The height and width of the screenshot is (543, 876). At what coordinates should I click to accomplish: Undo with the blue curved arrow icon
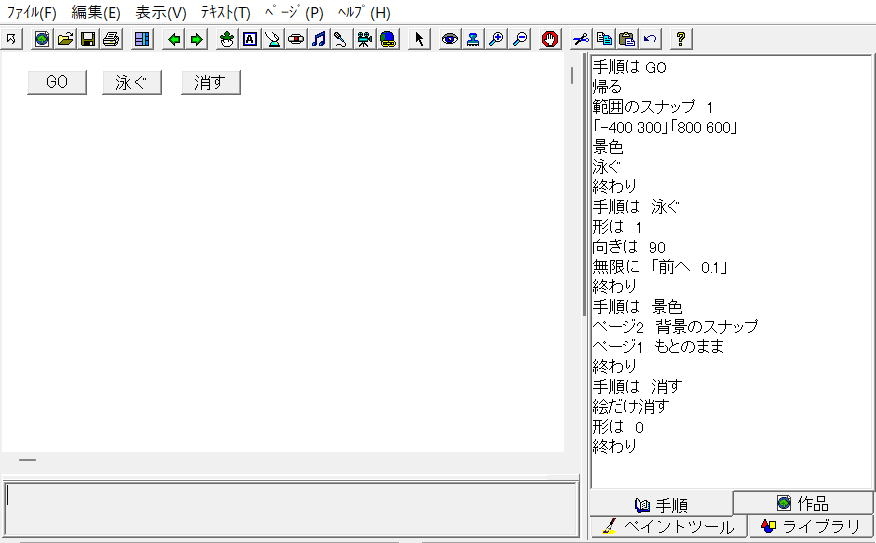[x=650, y=39]
